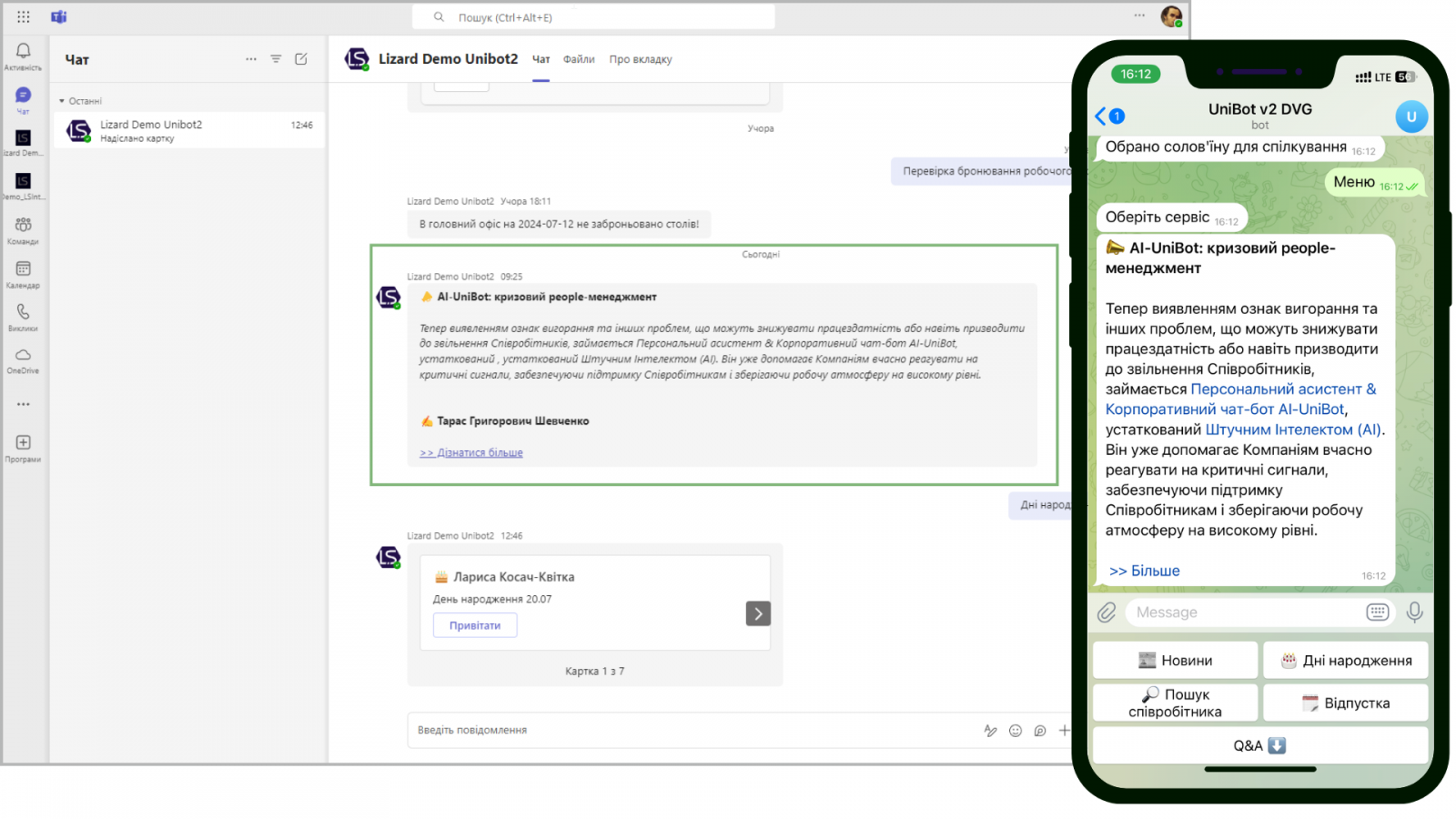Image resolution: width=1456 pixels, height=819 pixels.
Task: Show next birthday card with arrow
Action: pos(758,613)
